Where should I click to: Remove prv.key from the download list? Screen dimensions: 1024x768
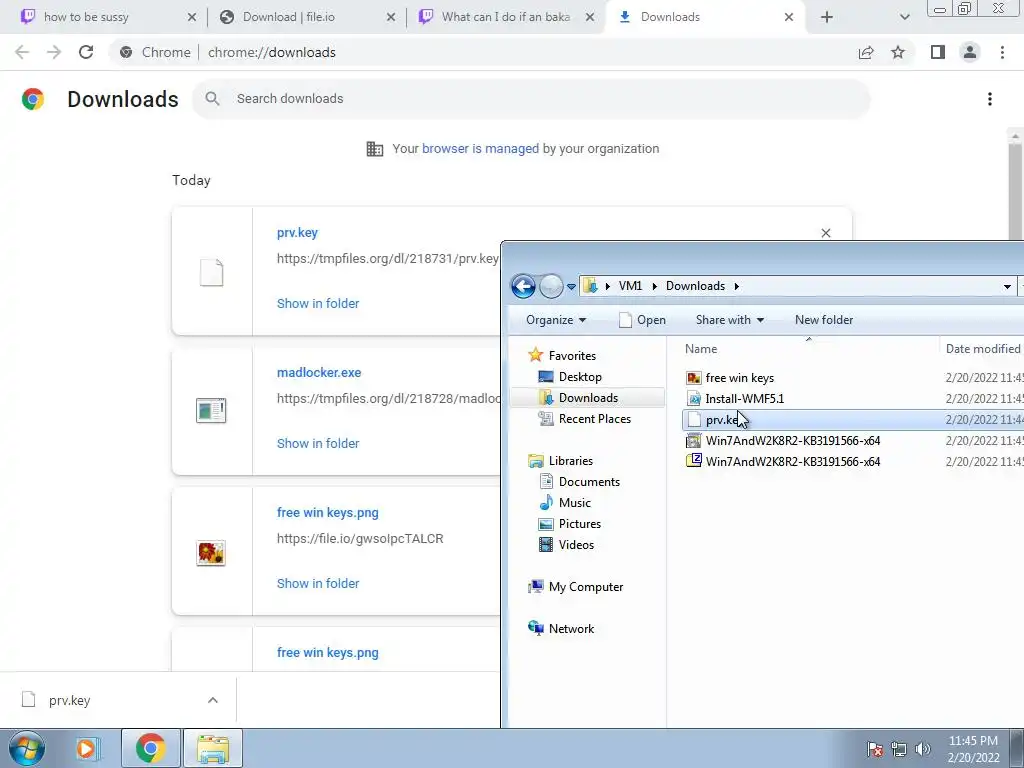pyautogui.click(x=826, y=233)
